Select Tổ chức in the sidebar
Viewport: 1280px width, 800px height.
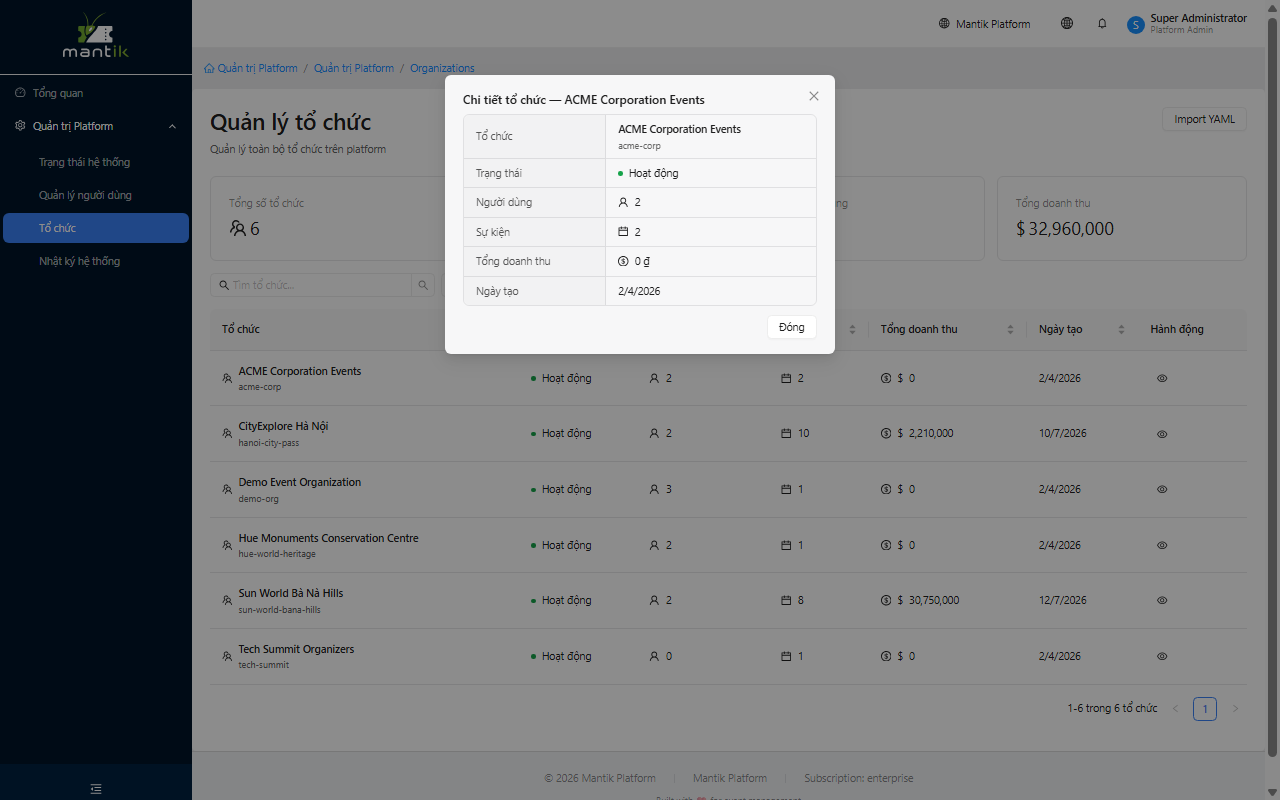click(x=96, y=228)
